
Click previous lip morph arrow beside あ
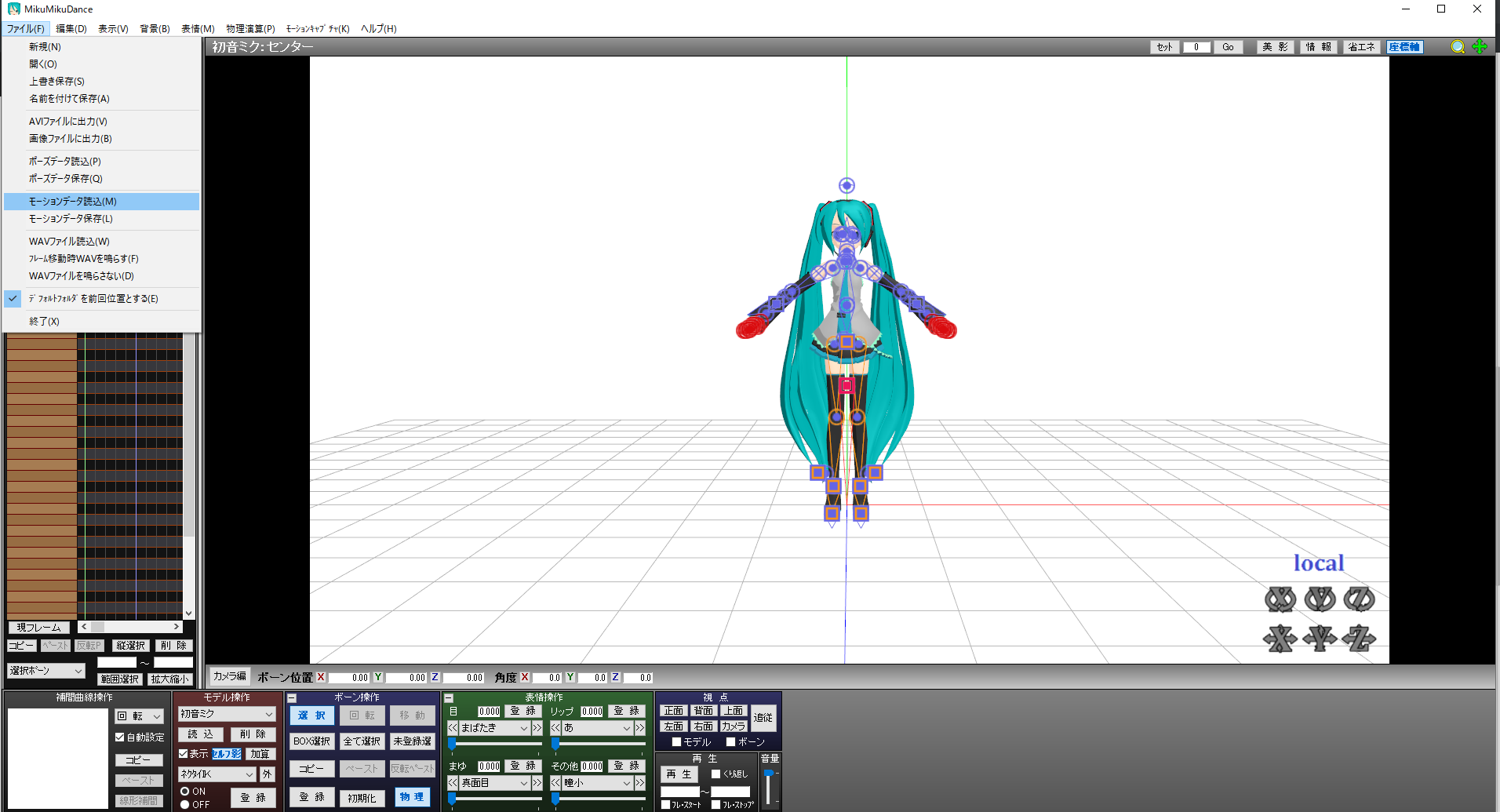[x=555, y=728]
